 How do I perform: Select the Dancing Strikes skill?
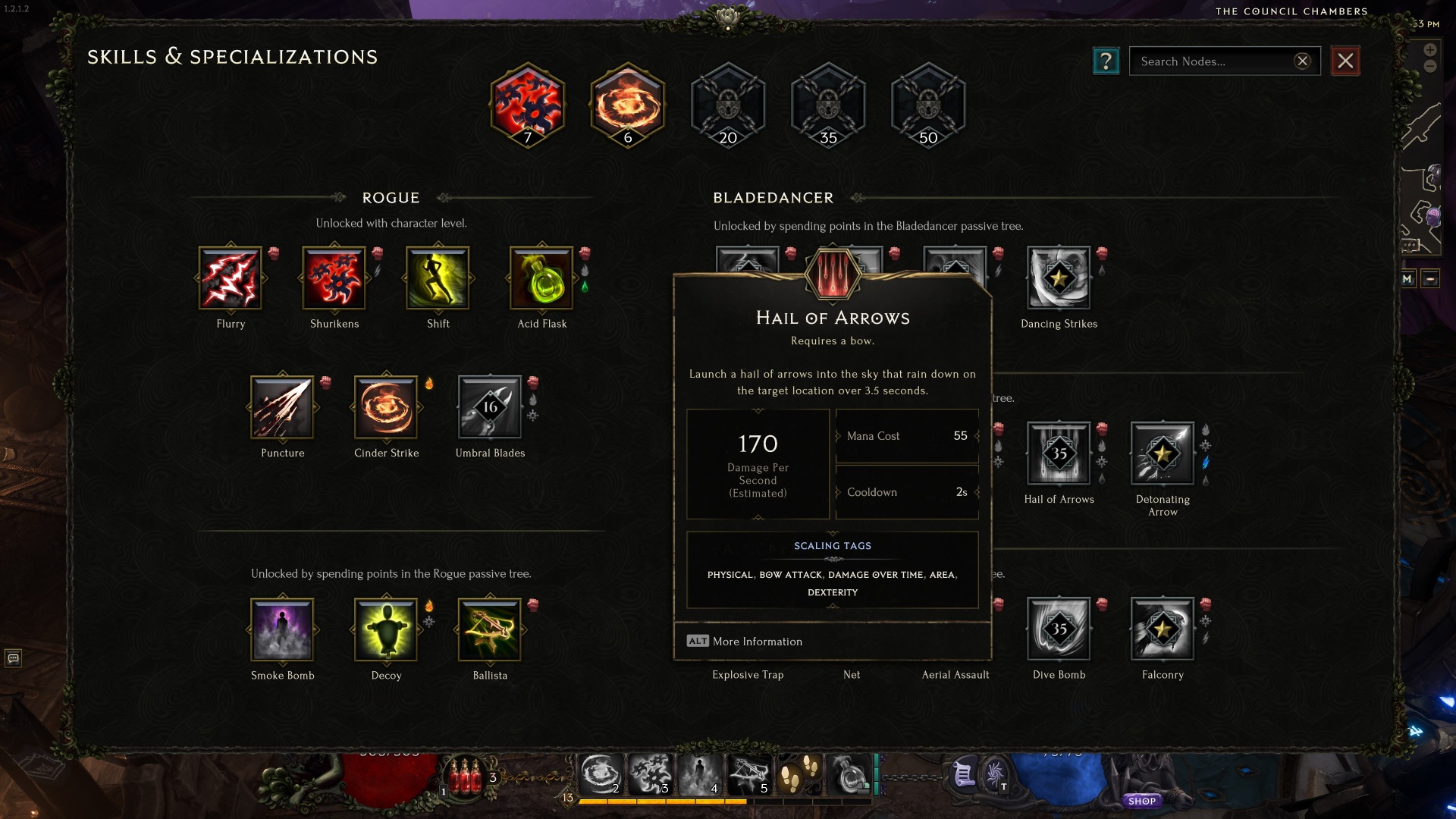click(x=1059, y=278)
